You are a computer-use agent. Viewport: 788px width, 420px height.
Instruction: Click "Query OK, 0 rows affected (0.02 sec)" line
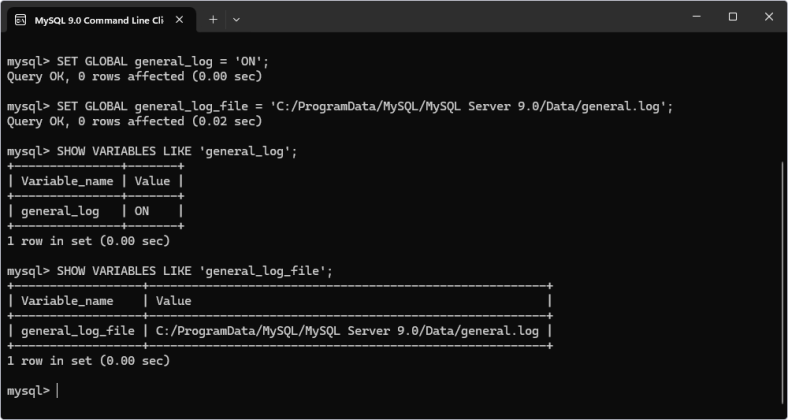click(135, 122)
